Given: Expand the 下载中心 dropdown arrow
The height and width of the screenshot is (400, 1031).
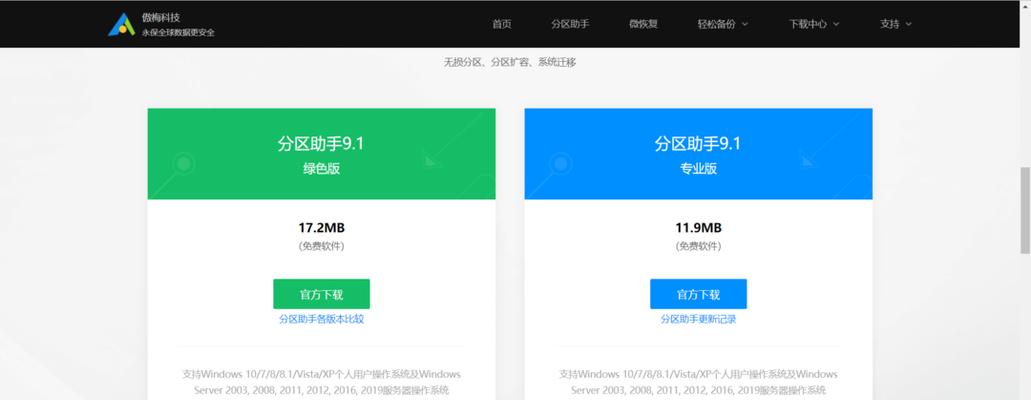Looking at the screenshot, I should tap(836, 24).
